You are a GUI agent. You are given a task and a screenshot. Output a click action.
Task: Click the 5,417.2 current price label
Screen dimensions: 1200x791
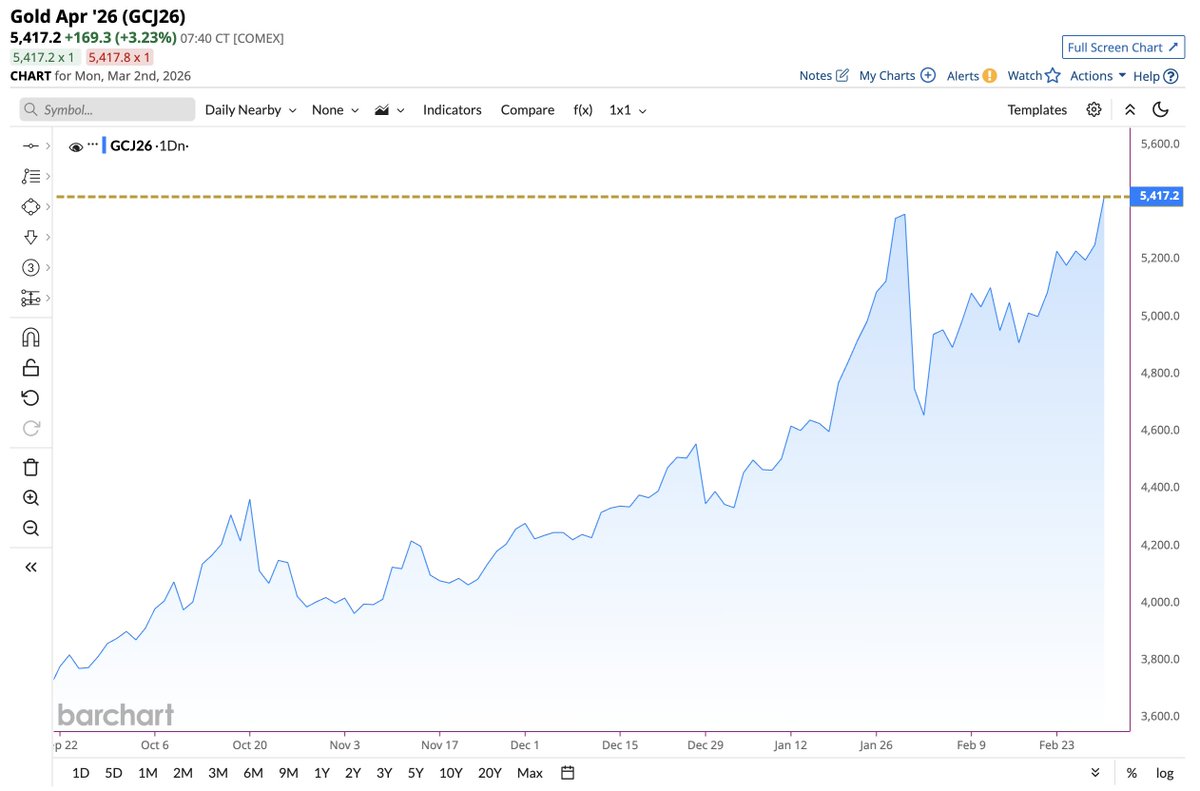pyautogui.click(x=1159, y=196)
